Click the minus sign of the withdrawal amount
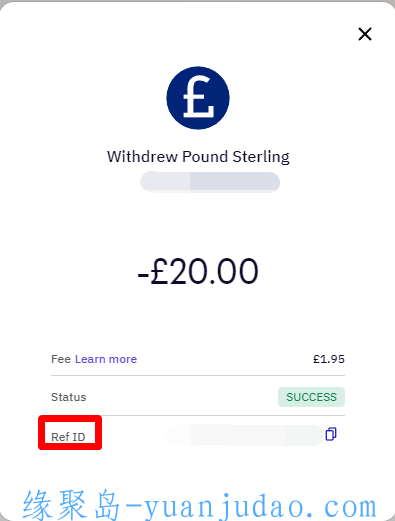 [x=143, y=276]
